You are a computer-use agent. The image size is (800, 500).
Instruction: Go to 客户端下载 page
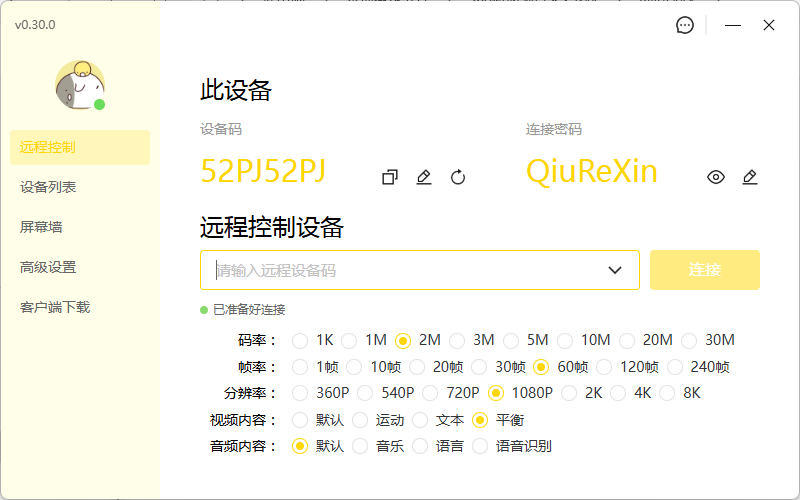55,307
